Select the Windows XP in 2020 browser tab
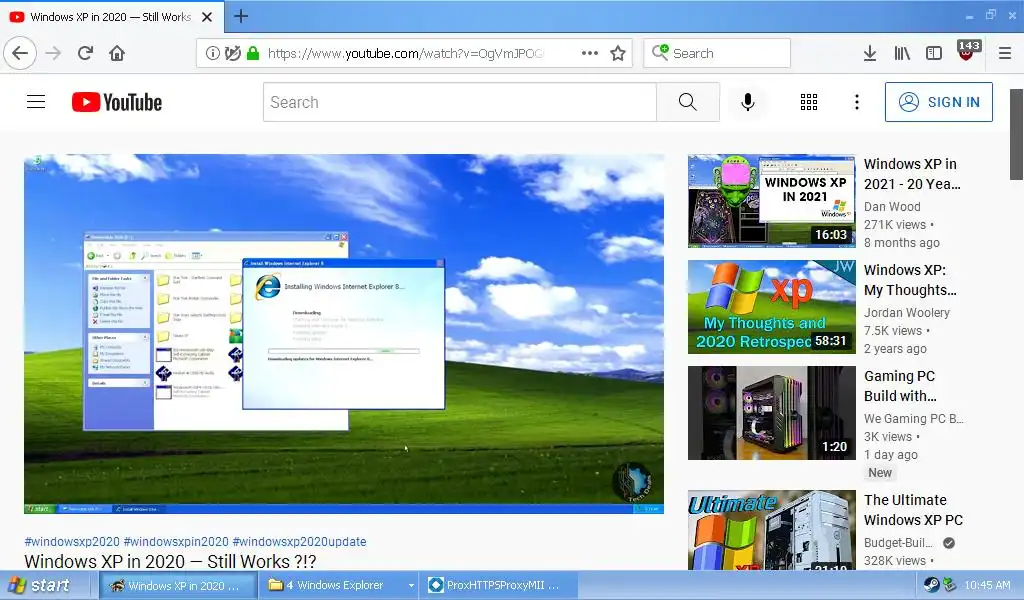This screenshot has width=1024, height=600. 112,17
